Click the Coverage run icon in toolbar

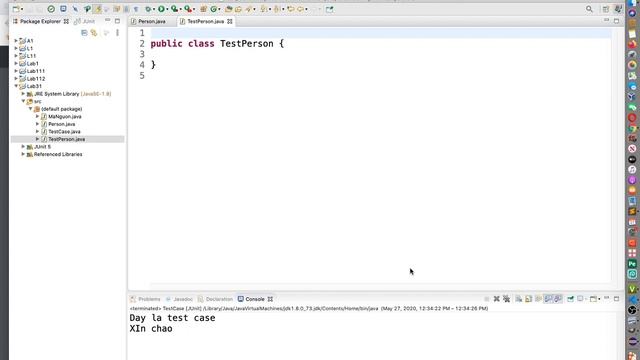(x=175, y=9)
